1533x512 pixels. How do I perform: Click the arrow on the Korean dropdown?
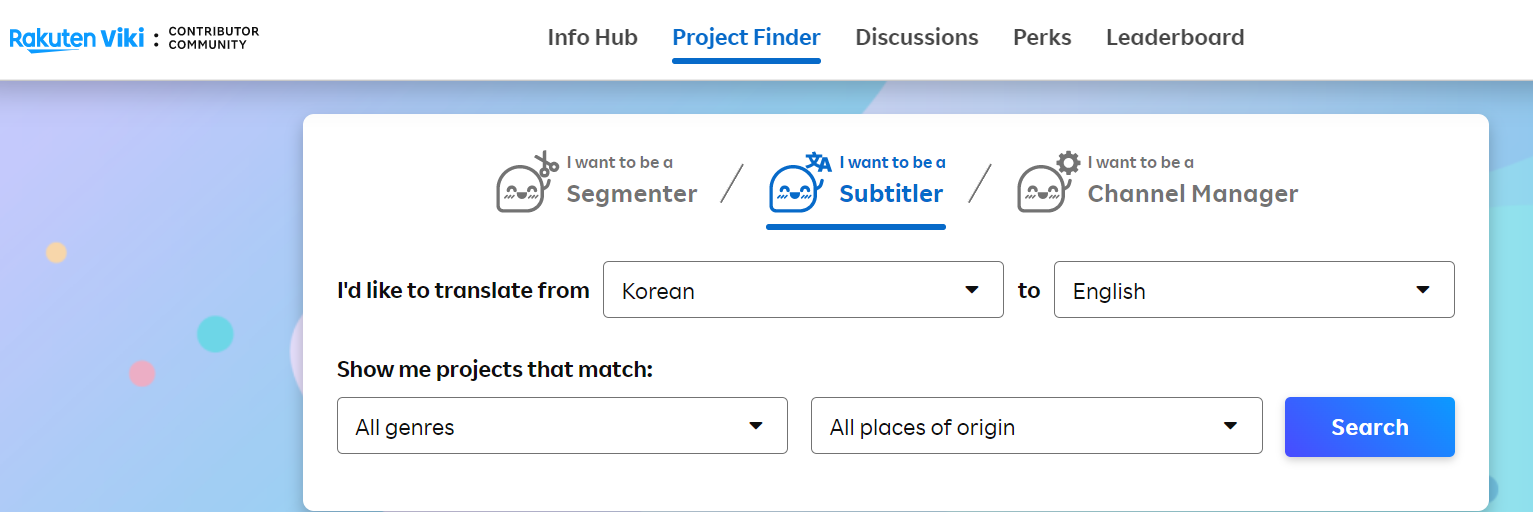click(971, 290)
